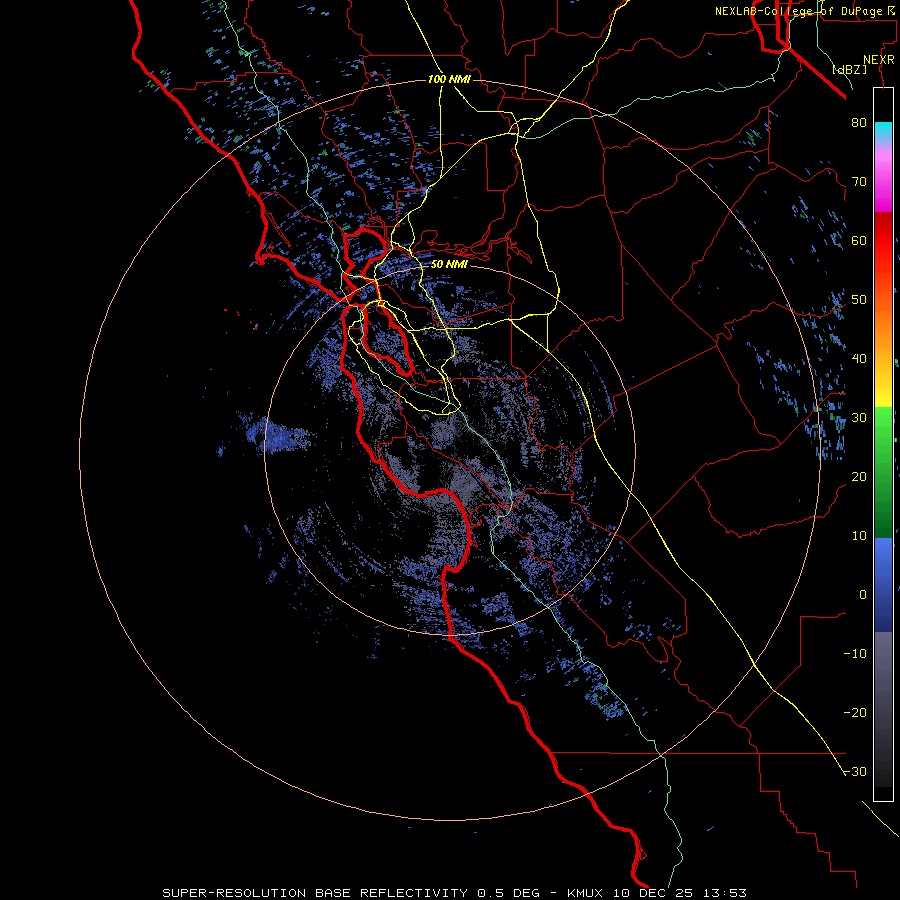Image resolution: width=900 pixels, height=900 pixels.
Task: Click the 100 NMI range ring label
Action: click(449, 79)
